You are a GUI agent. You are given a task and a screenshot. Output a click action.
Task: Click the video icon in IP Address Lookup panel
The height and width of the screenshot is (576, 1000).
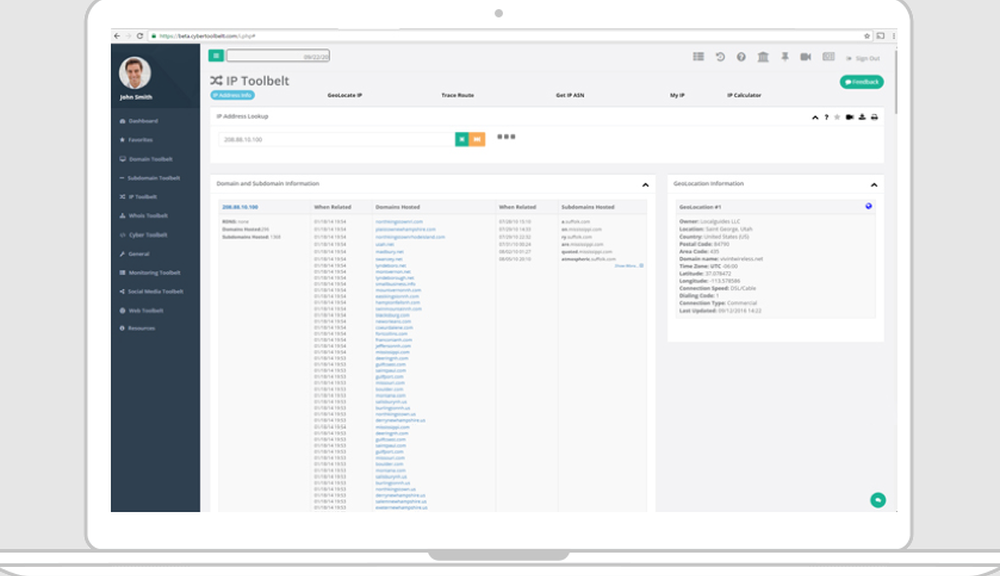click(849, 117)
